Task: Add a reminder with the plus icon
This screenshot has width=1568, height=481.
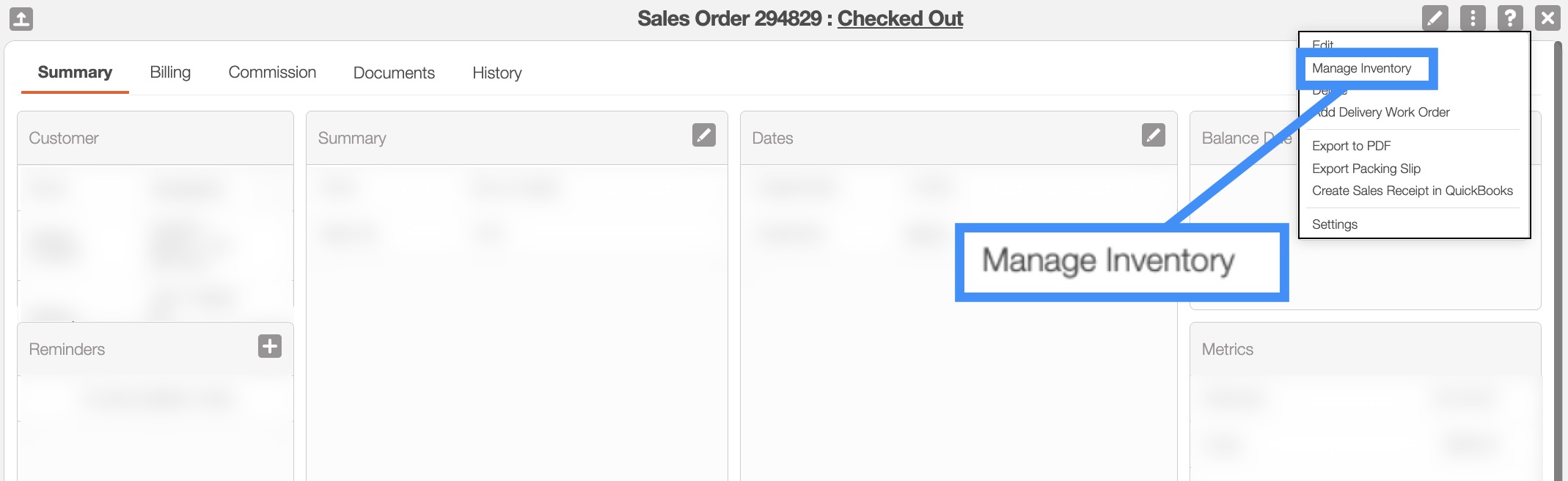Action: (x=269, y=346)
